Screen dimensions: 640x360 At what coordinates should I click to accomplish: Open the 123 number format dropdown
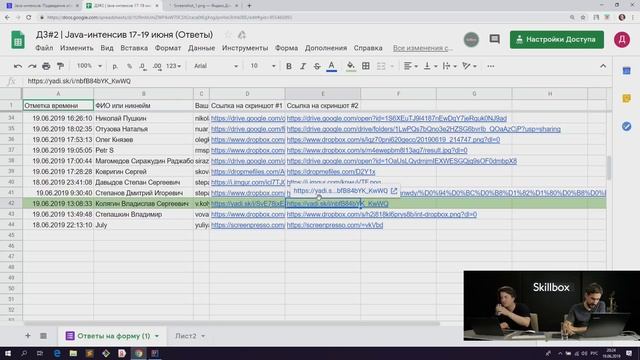pyautogui.click(x=173, y=66)
